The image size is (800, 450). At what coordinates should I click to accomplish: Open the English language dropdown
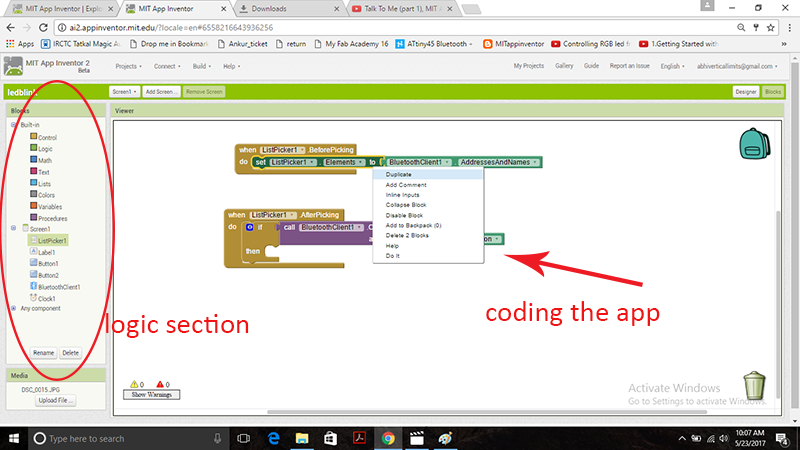672,66
